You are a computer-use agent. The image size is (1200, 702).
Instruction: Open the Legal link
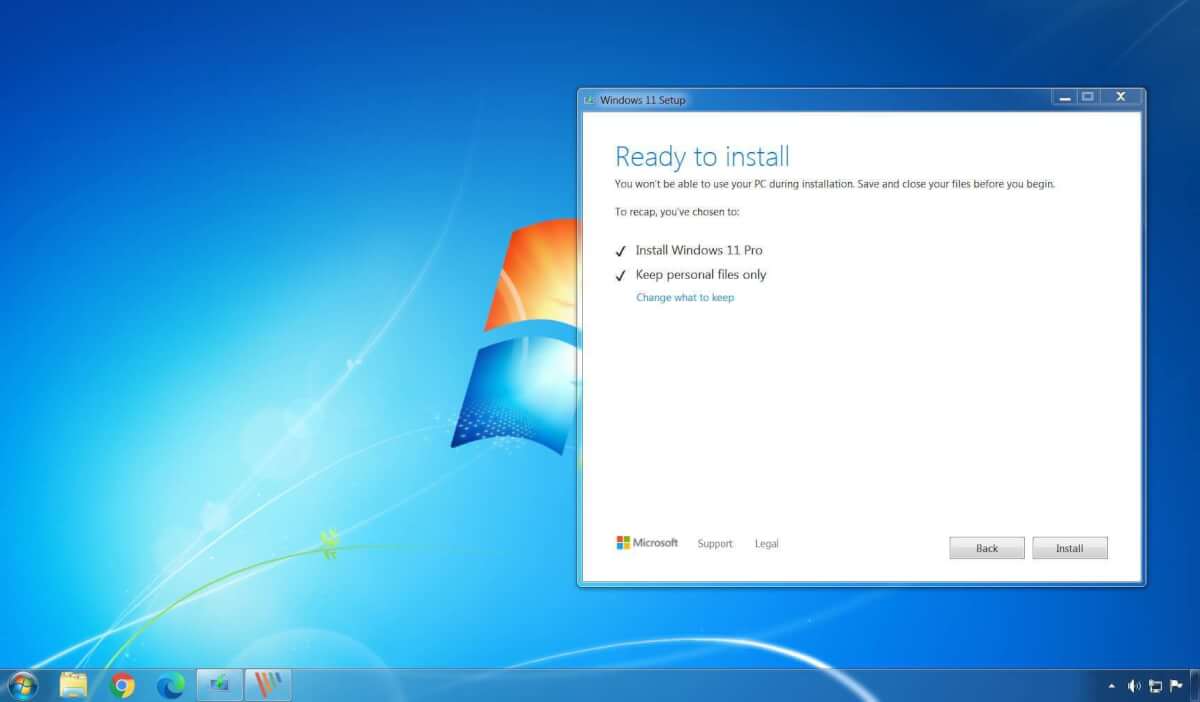tap(767, 544)
